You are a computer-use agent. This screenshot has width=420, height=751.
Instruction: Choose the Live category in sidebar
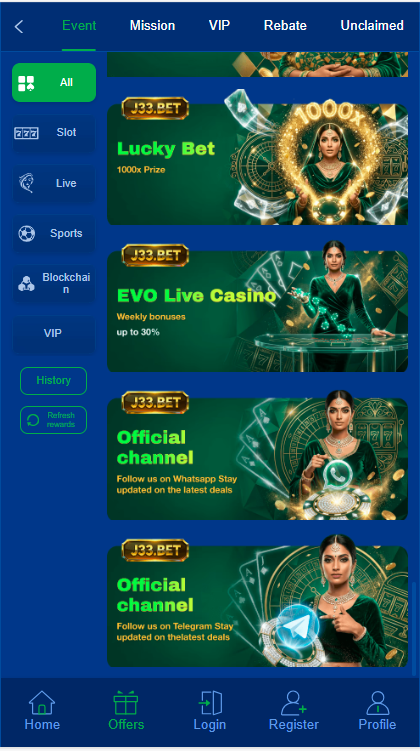tap(54, 183)
